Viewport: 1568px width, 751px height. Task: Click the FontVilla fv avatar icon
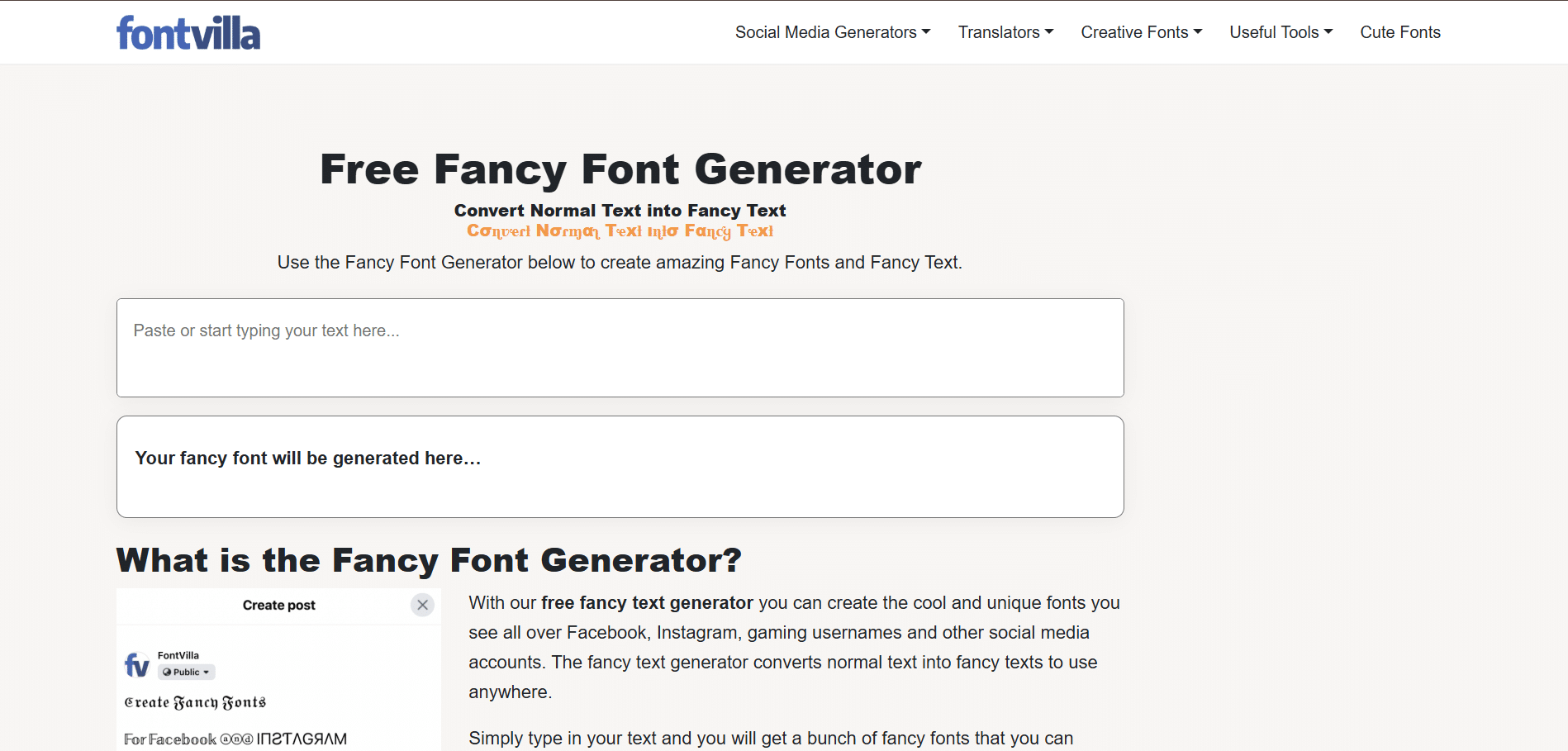click(x=137, y=664)
